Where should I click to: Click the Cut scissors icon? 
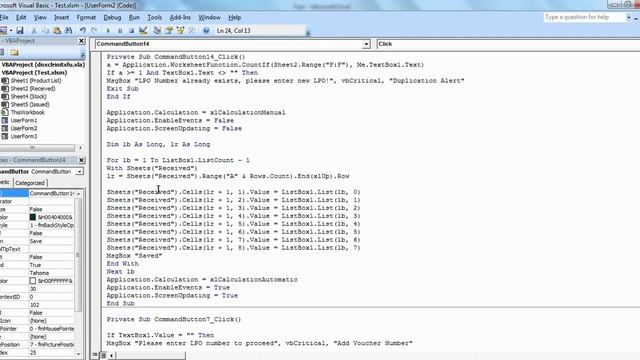[34, 31]
